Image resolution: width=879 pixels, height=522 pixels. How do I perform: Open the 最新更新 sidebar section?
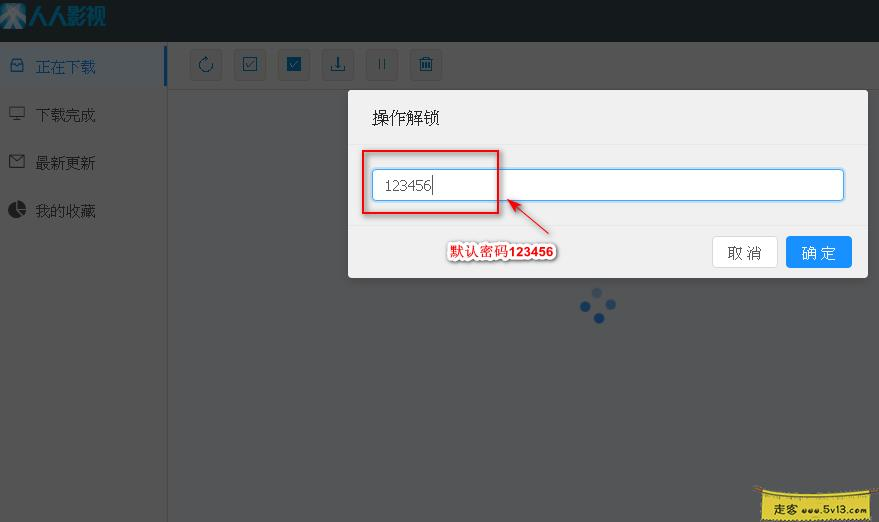(83, 163)
